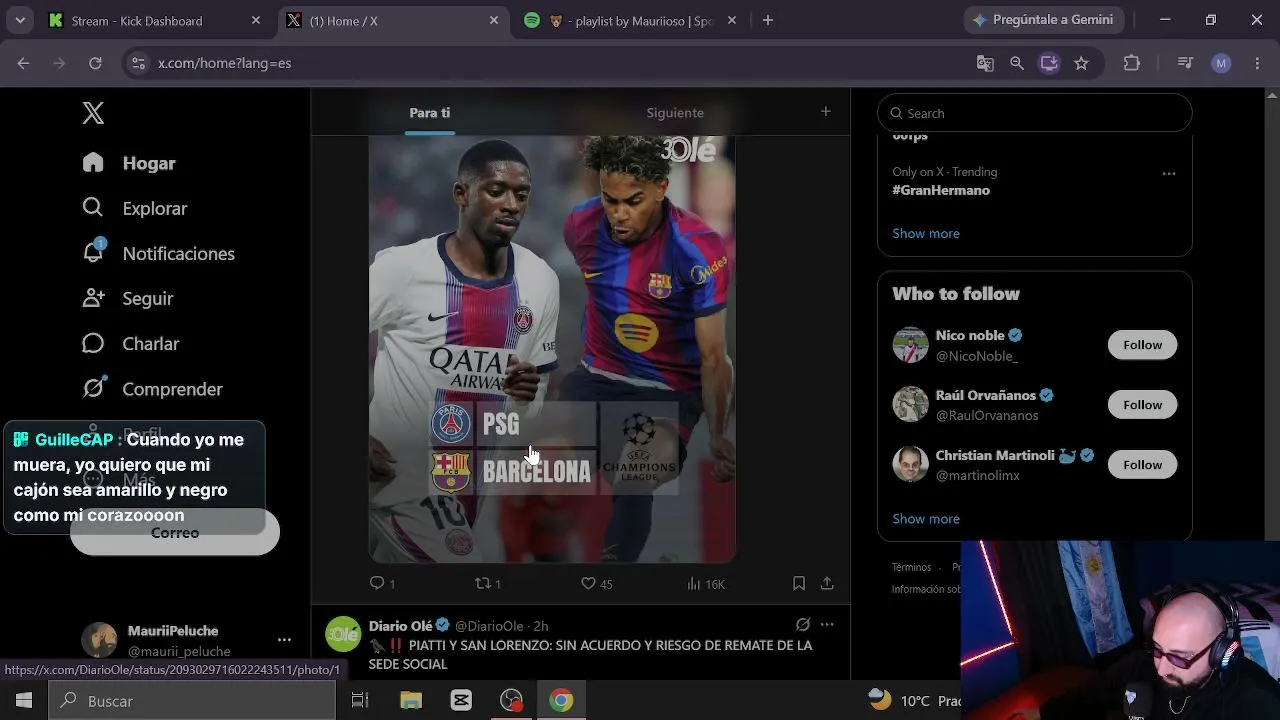This screenshot has height=720, width=1280.
Task: Open more options for the #GranHermano trend
Action: 1168,174
